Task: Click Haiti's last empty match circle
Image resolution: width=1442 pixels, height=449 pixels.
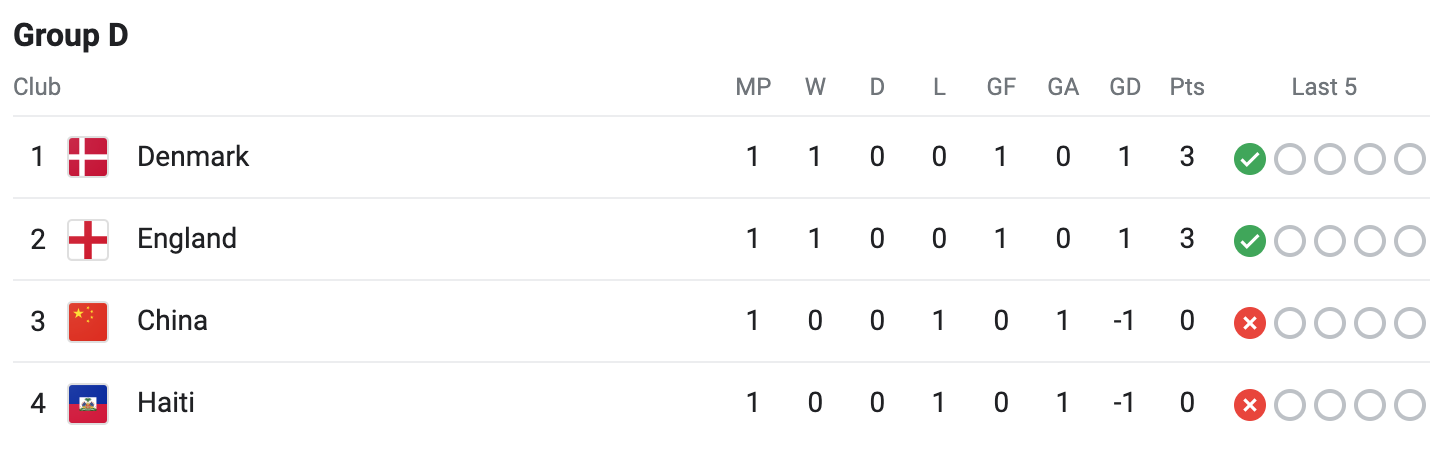Action: coord(1410,404)
